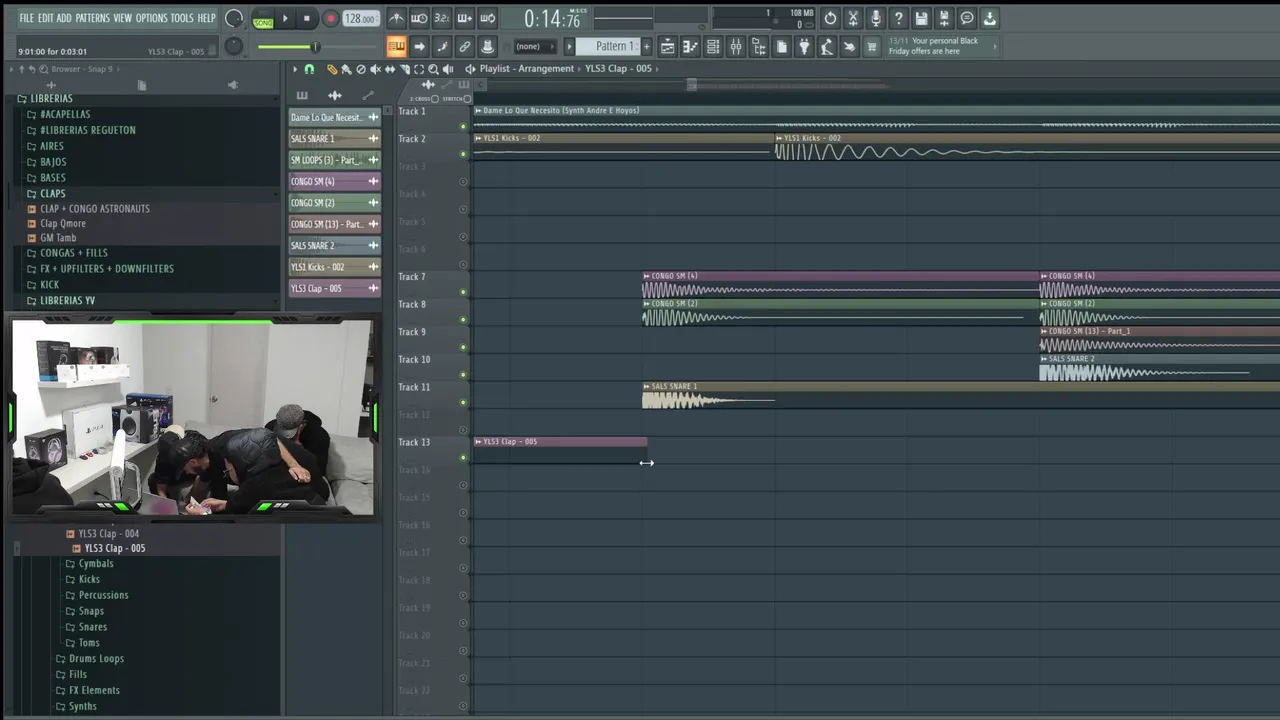Select CONGO SM (4) in clip picker
Screen dimensions: 1280x720
334,182
